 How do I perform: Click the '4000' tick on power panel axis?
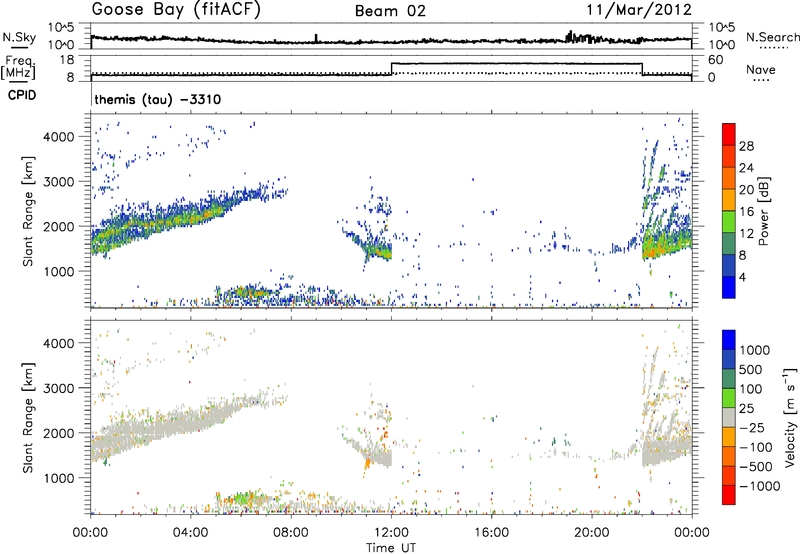click(x=59, y=137)
